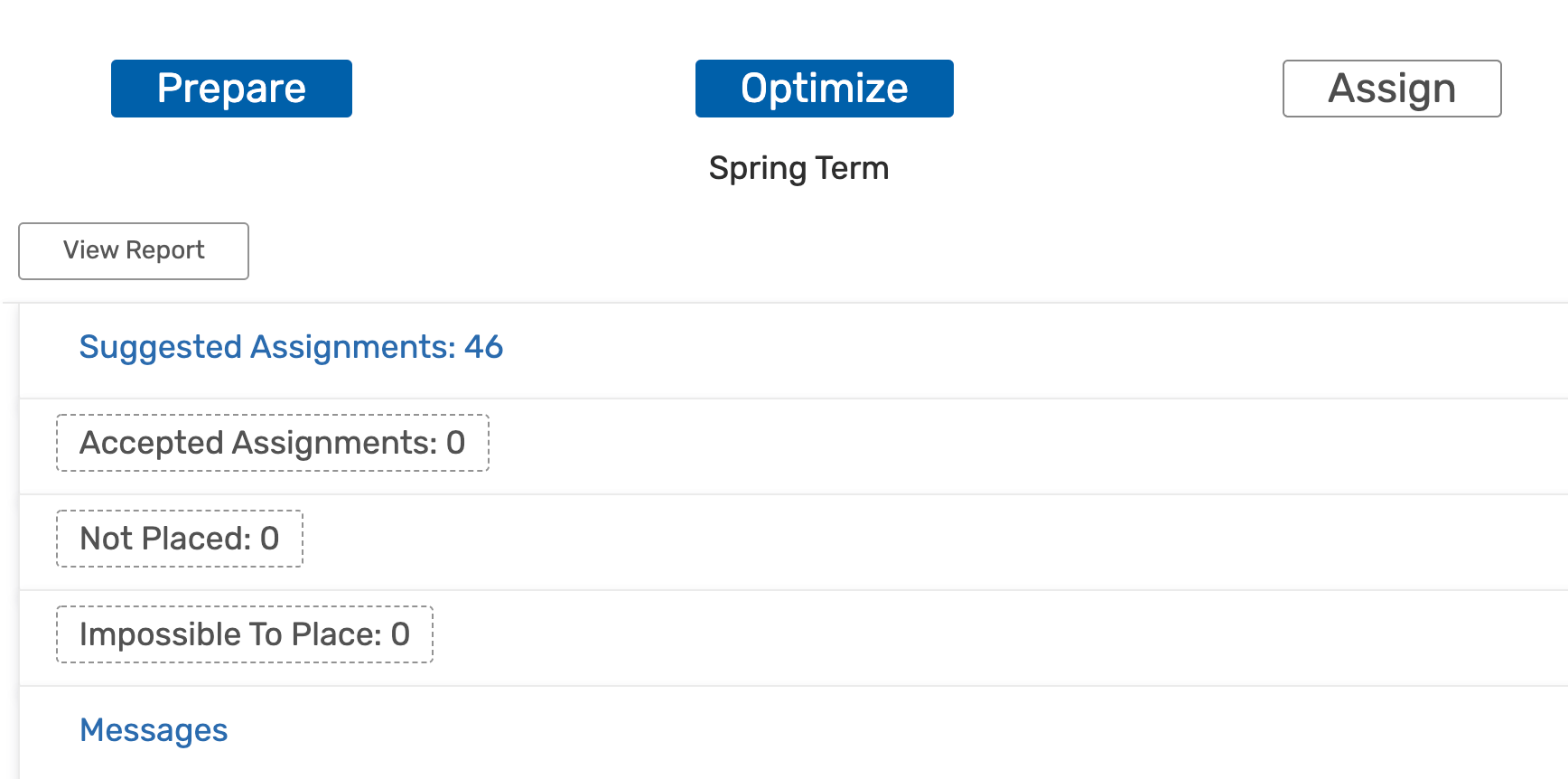The image size is (1568, 779).
Task: Select the dashed Not Placed box
Action: pos(179,539)
